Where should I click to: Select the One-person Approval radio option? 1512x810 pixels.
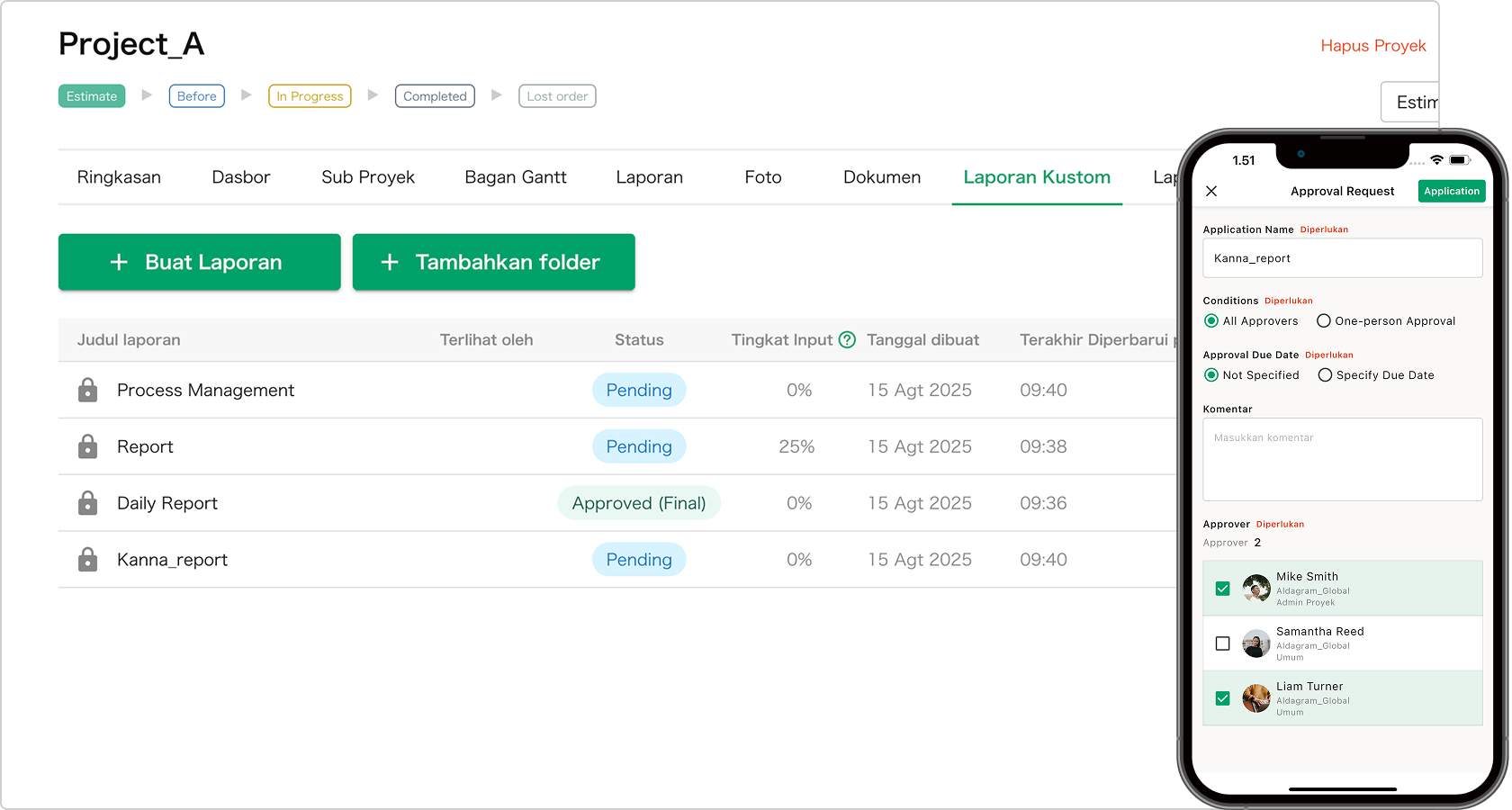coord(1324,321)
